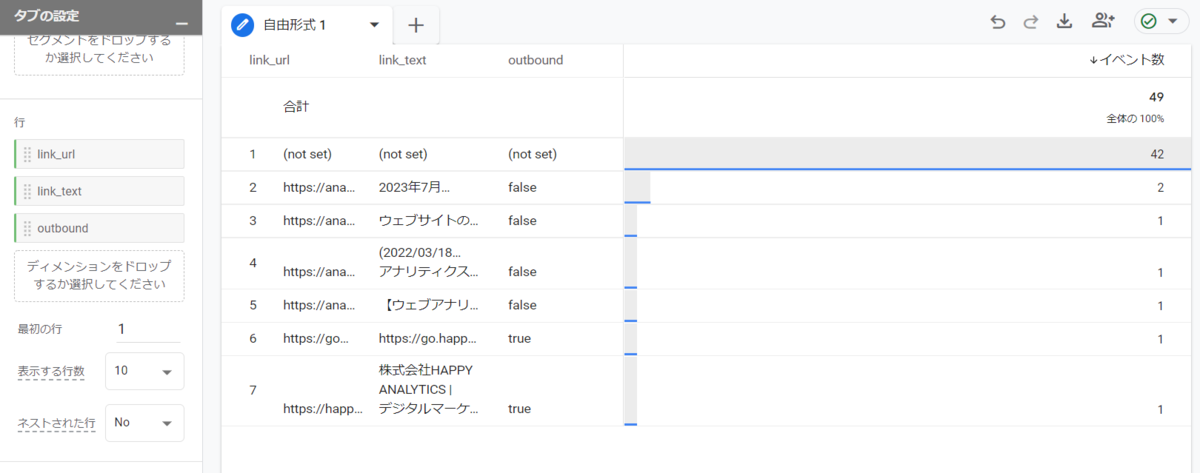
Task: Open share with users icon
Action: 1103,22
